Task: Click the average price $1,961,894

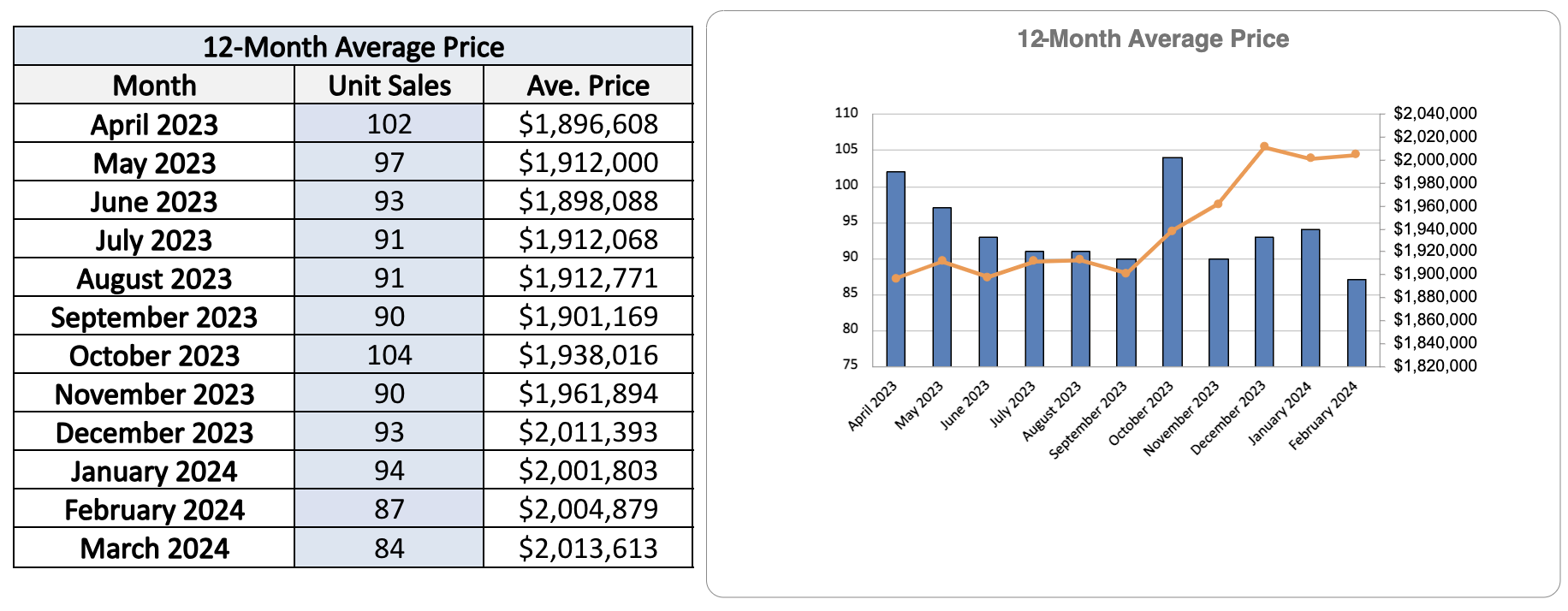Action: [x=588, y=394]
